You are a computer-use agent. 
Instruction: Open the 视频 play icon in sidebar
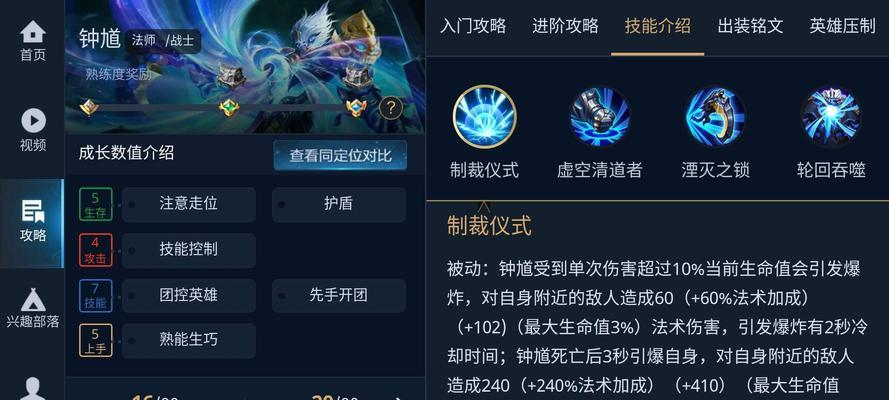click(x=33, y=121)
